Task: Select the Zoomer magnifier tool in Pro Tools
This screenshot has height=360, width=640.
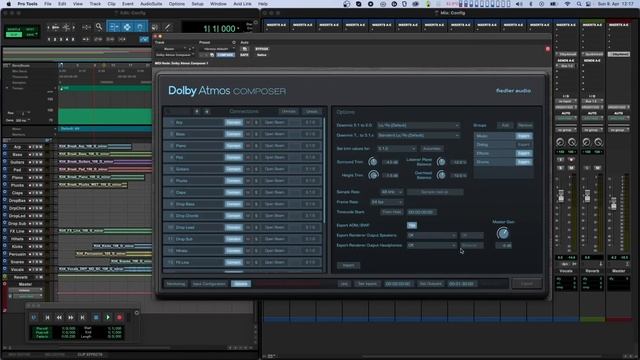Action: 99,27
